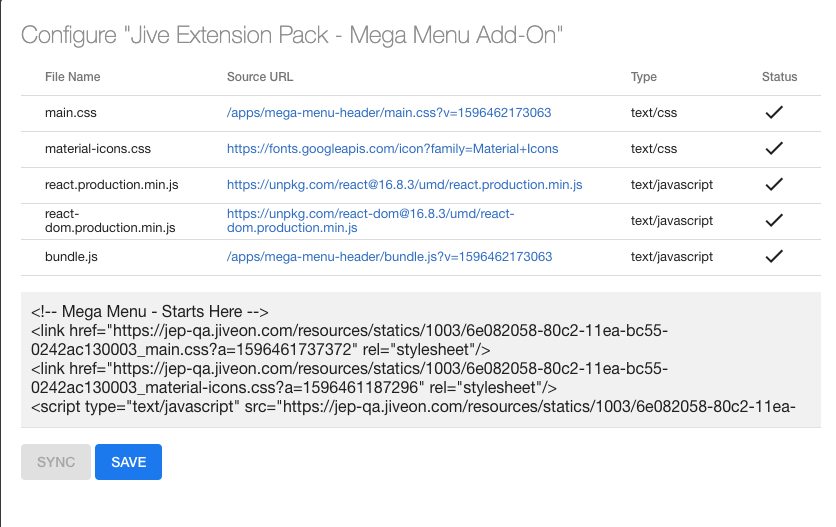This screenshot has height=527, width=836.
Task: Click the material-icons.css status checkmark
Action: pos(774,148)
